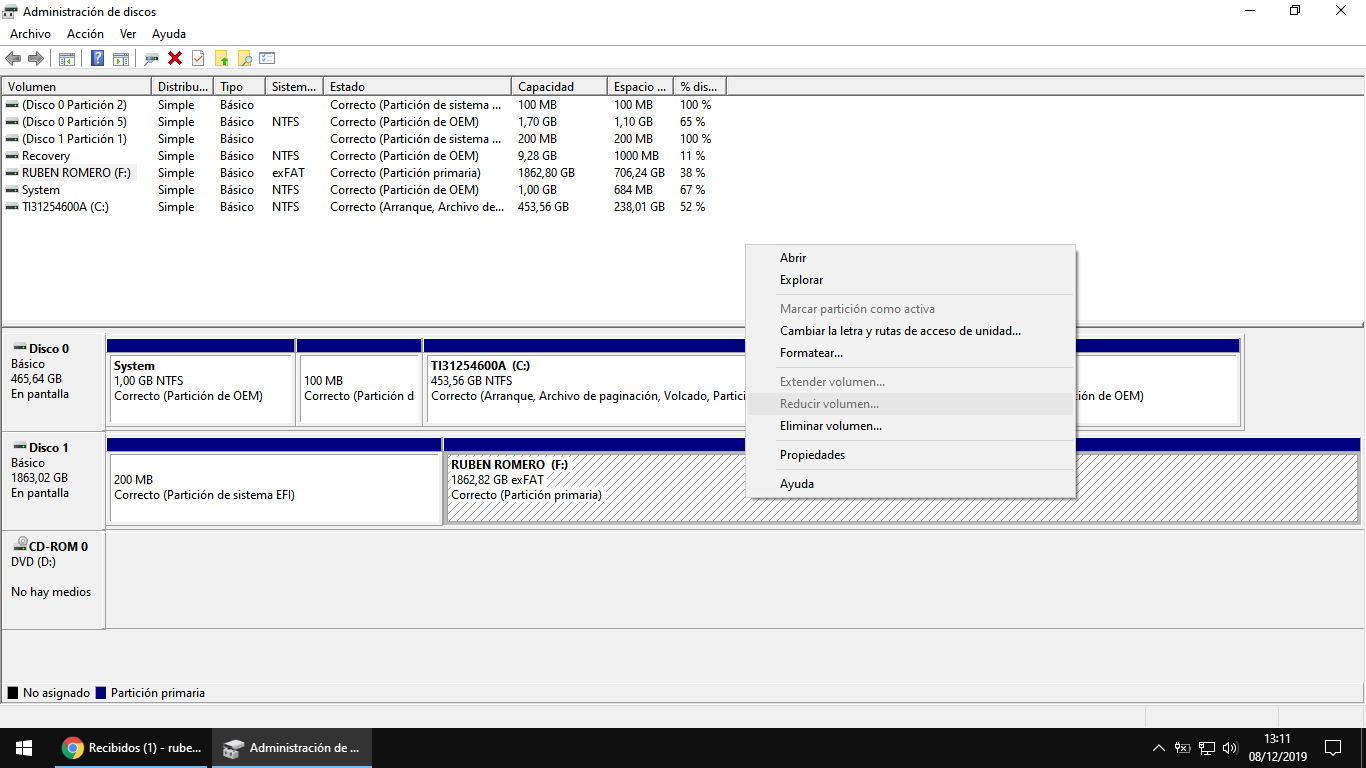The width and height of the screenshot is (1366, 768).
Task: Click the 453,56 GB capacity cell
Action: 543,207
